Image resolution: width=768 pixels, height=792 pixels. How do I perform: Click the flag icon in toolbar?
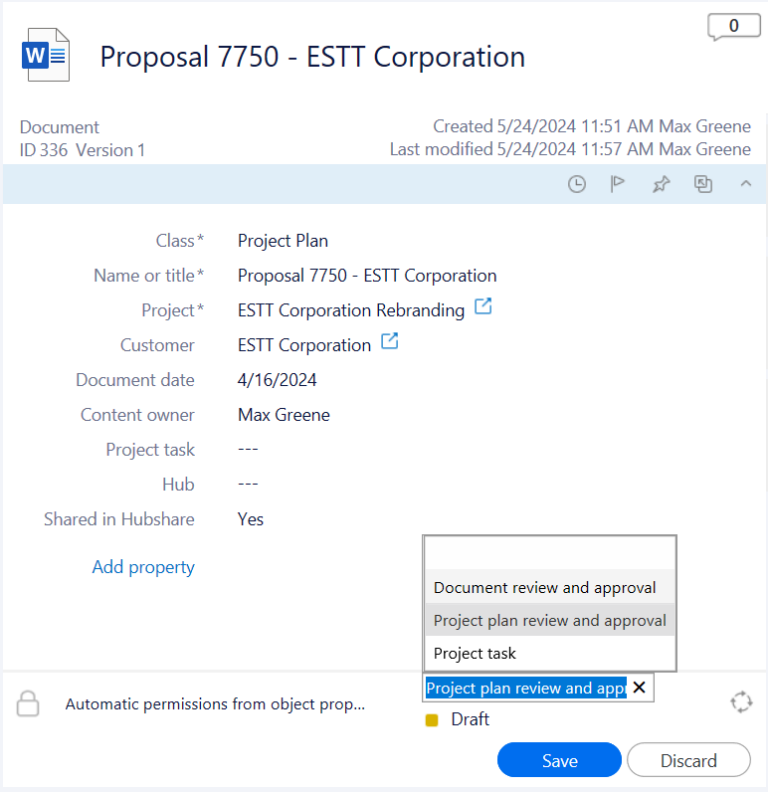pyautogui.click(x=618, y=184)
